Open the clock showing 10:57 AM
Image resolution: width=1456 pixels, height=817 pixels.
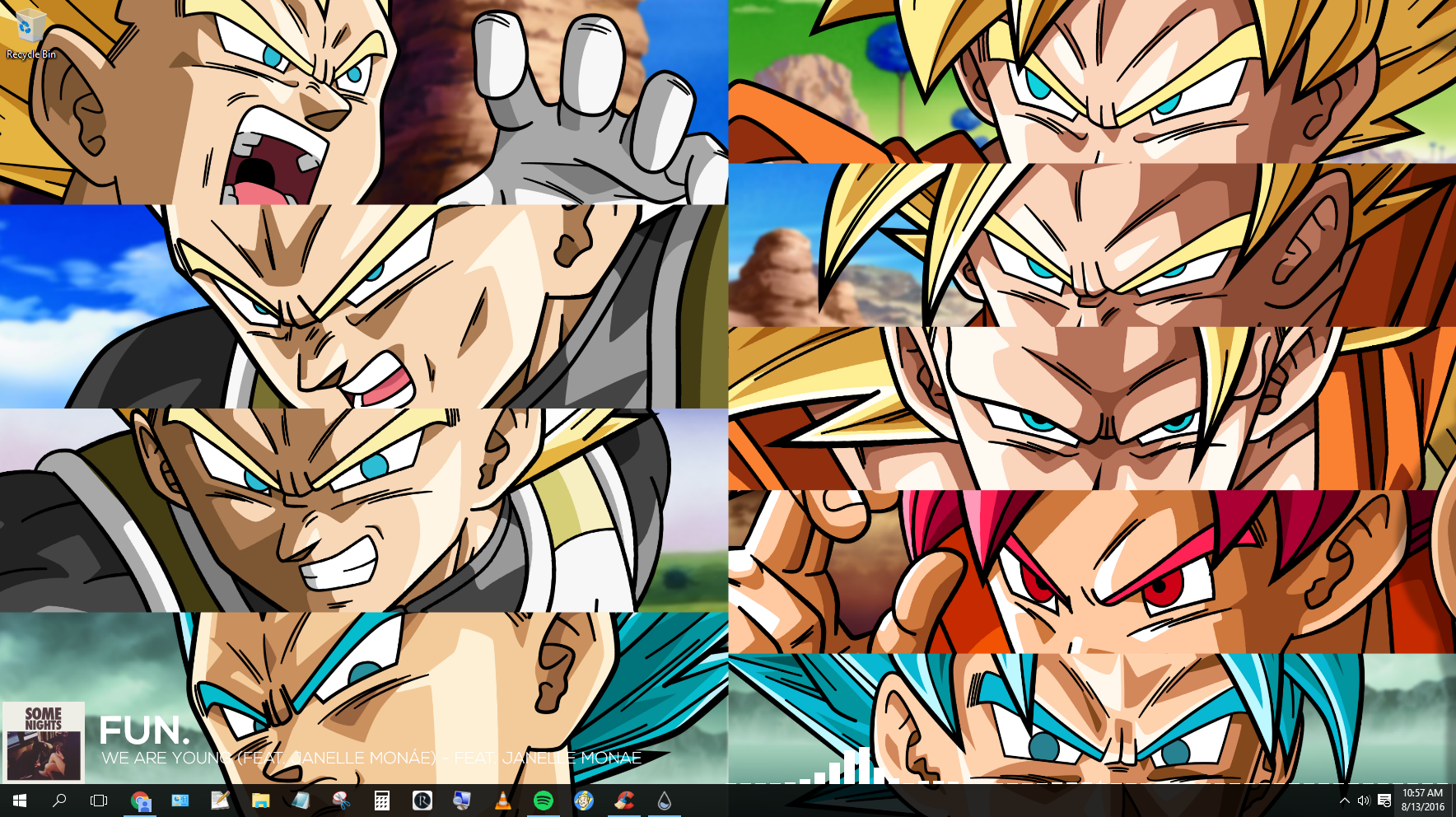pos(1422,801)
